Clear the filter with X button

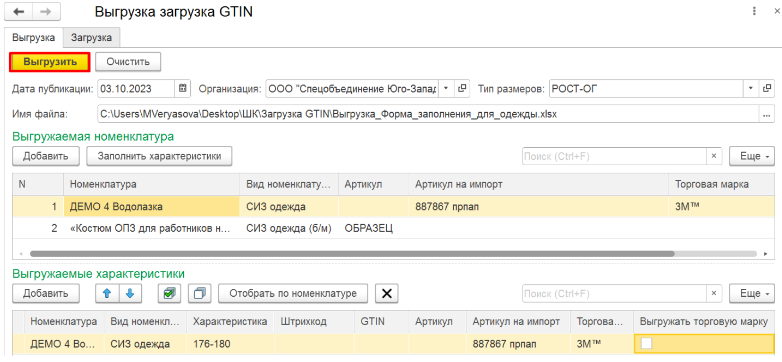[x=387, y=293]
